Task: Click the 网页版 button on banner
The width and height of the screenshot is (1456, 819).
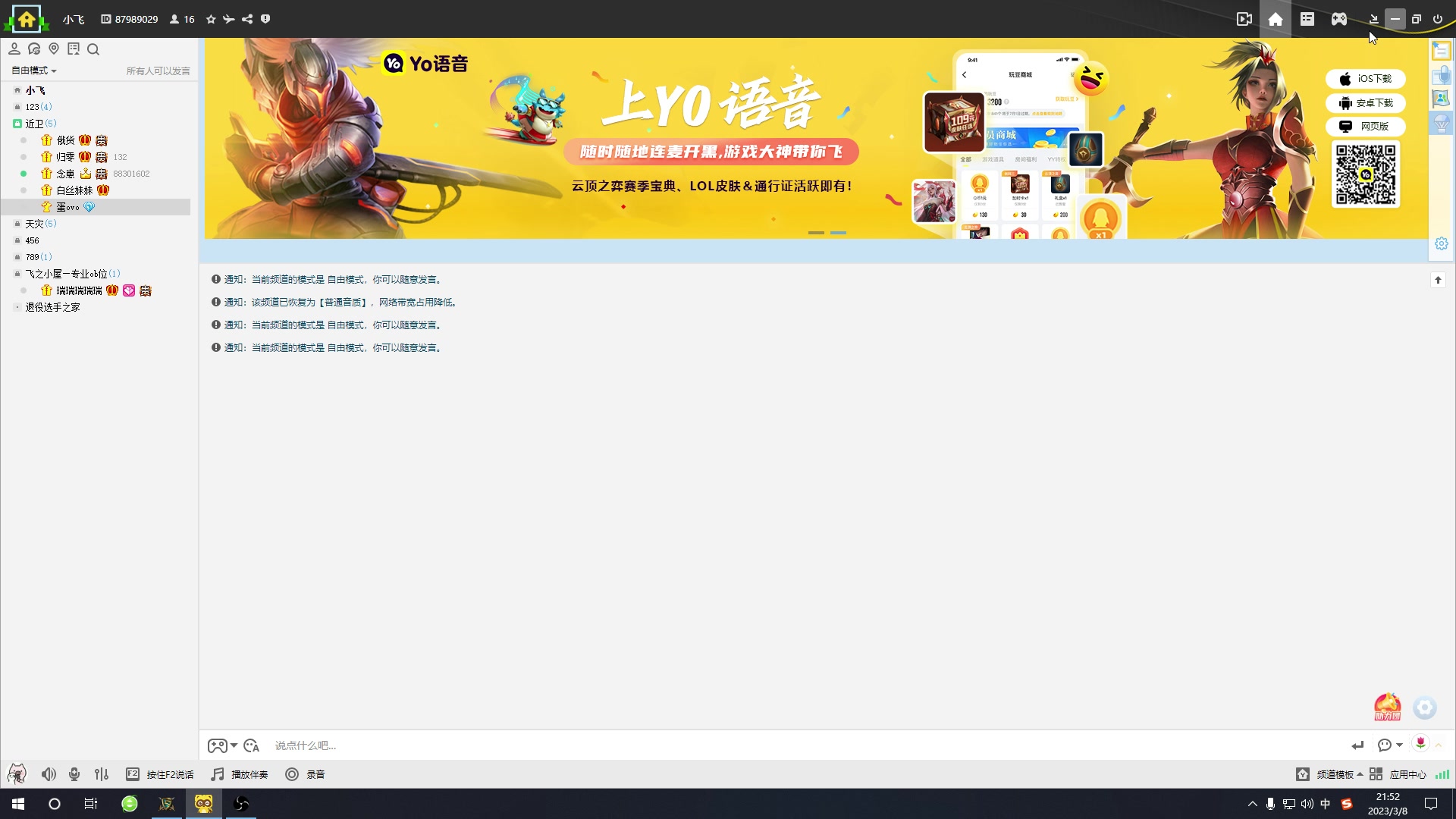Action: coord(1366,127)
